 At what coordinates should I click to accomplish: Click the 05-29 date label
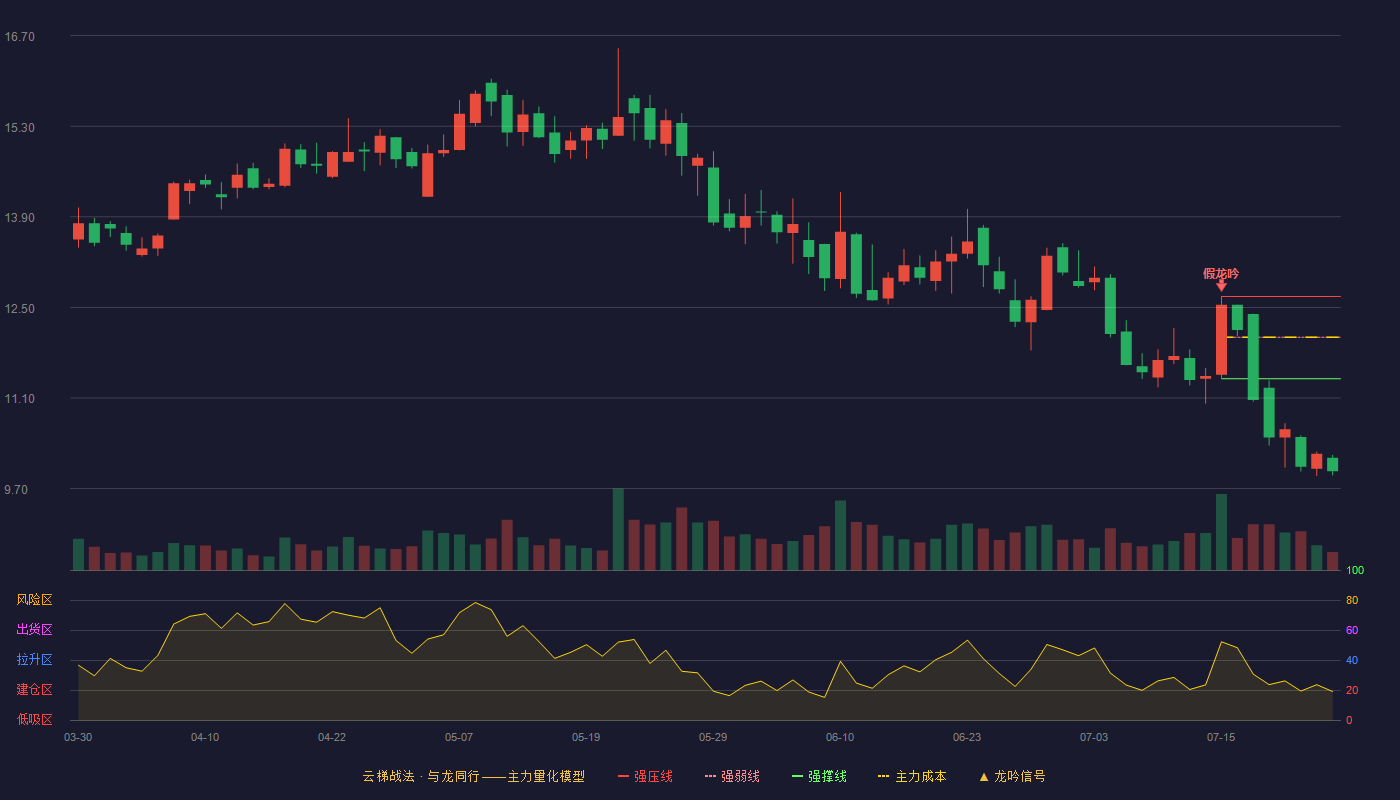click(x=713, y=737)
